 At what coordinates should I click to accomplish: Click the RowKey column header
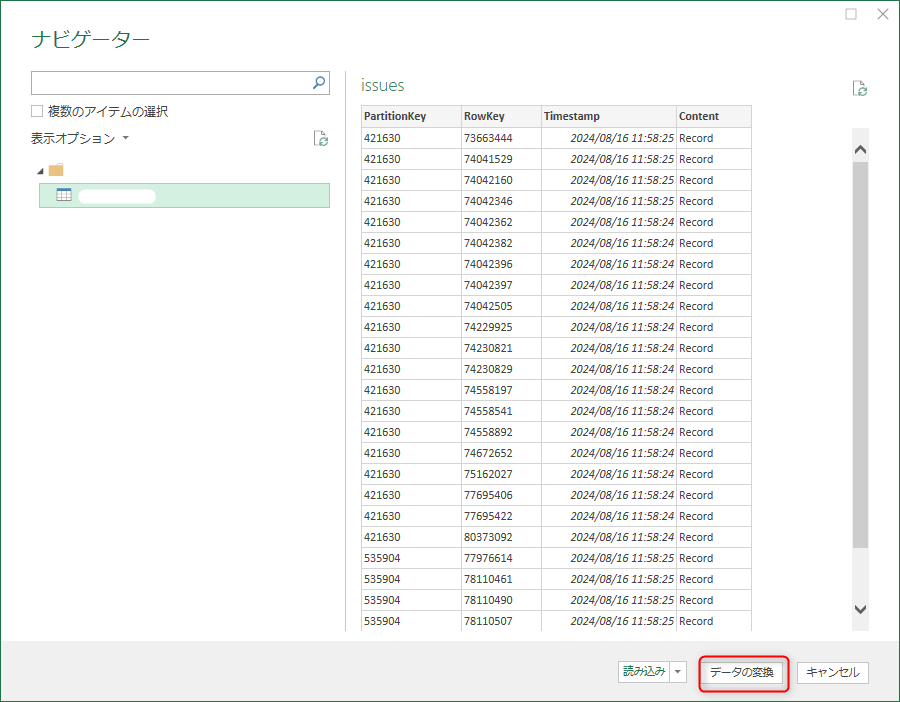click(x=501, y=116)
